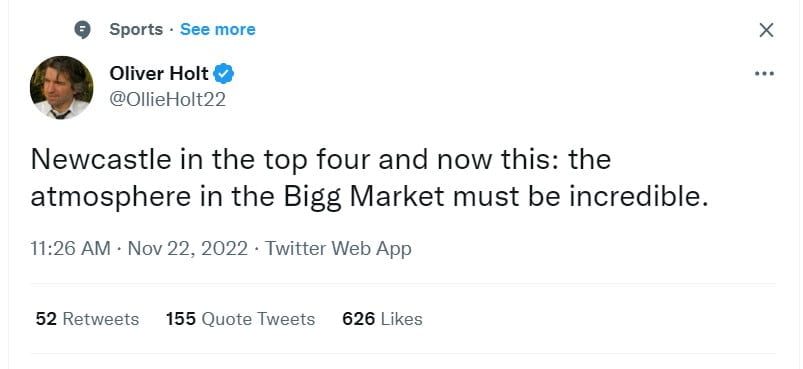This screenshot has height=369, width=803.
Task: Open Oliver Holt's profile picture
Action: point(62,88)
